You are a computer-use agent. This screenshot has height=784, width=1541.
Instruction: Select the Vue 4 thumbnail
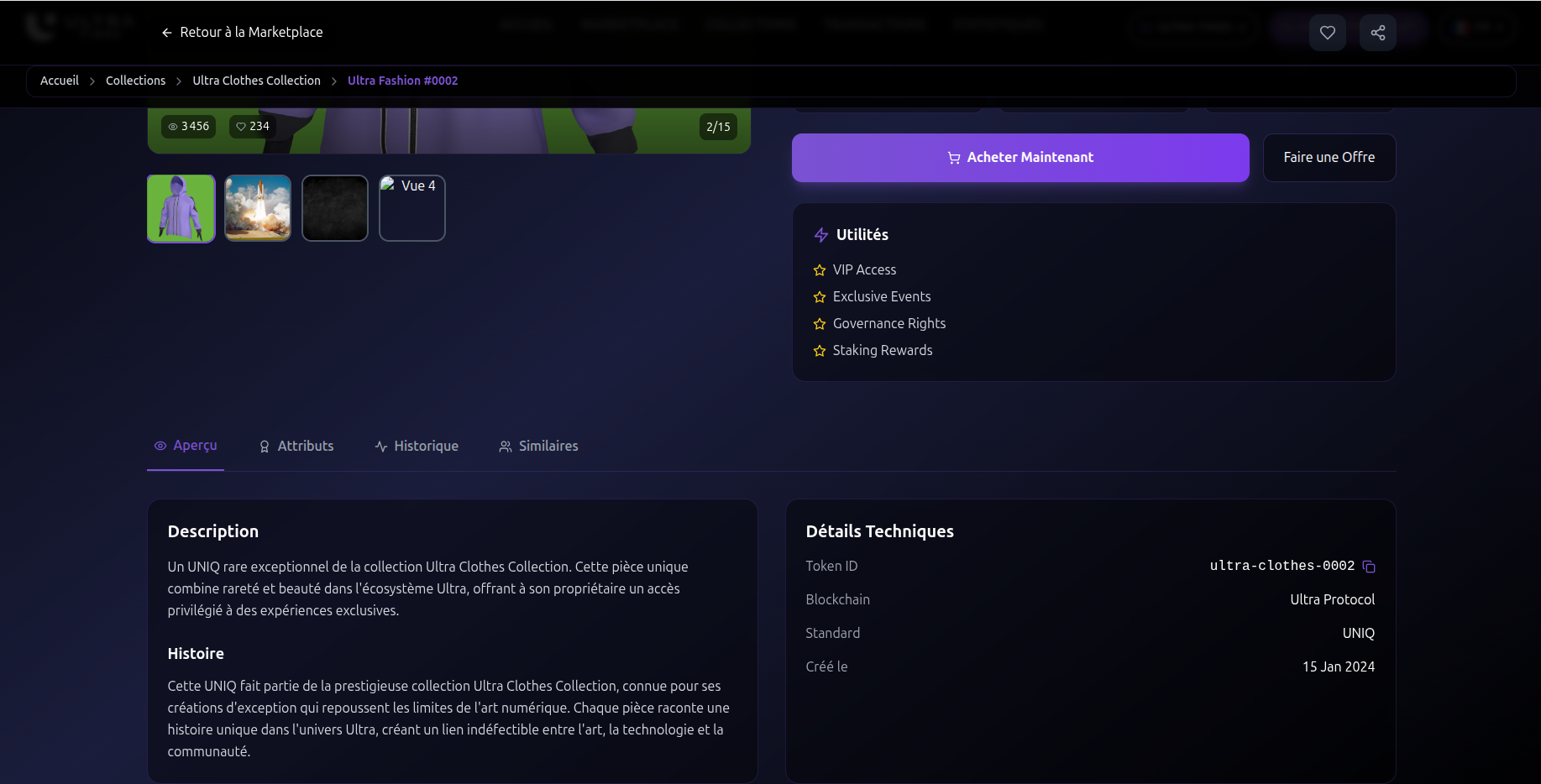411,207
